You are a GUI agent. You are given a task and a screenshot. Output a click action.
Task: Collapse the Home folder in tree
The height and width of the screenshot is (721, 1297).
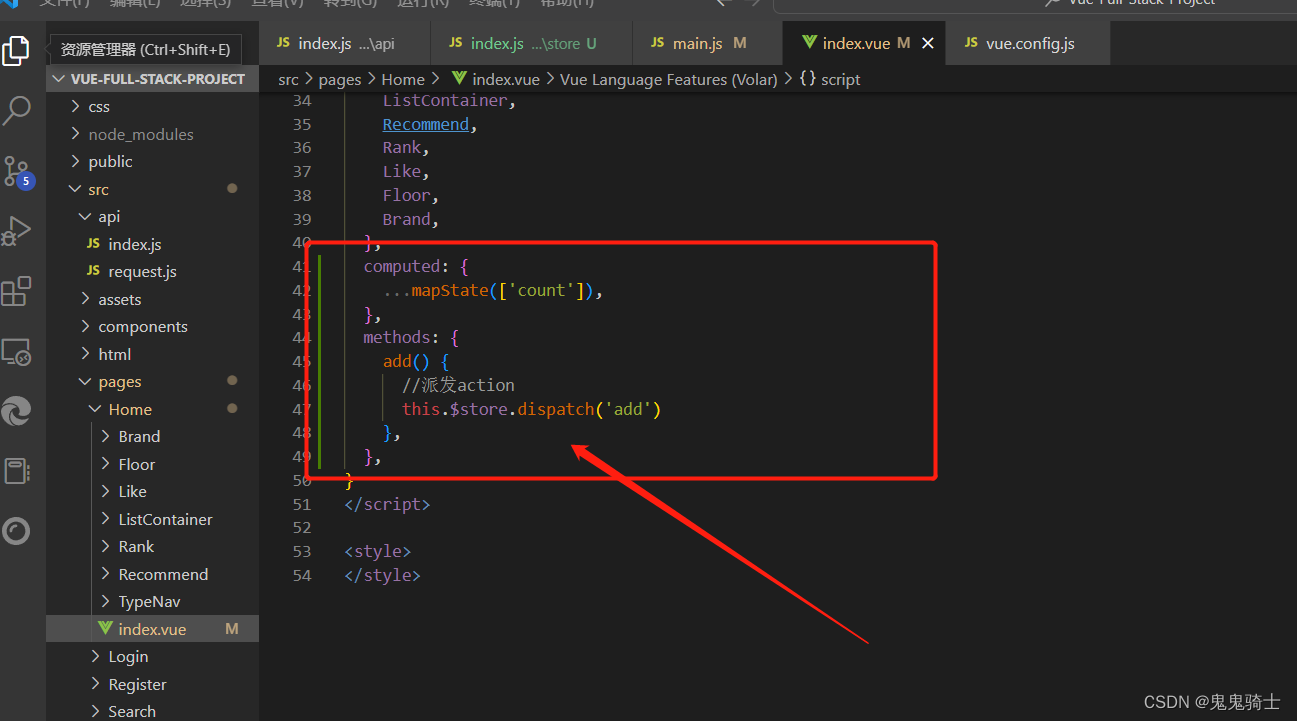152,409
